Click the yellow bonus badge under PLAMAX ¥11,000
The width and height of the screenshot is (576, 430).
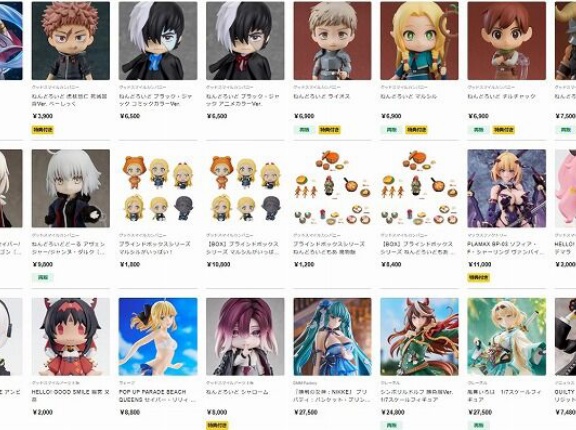[x=479, y=278]
